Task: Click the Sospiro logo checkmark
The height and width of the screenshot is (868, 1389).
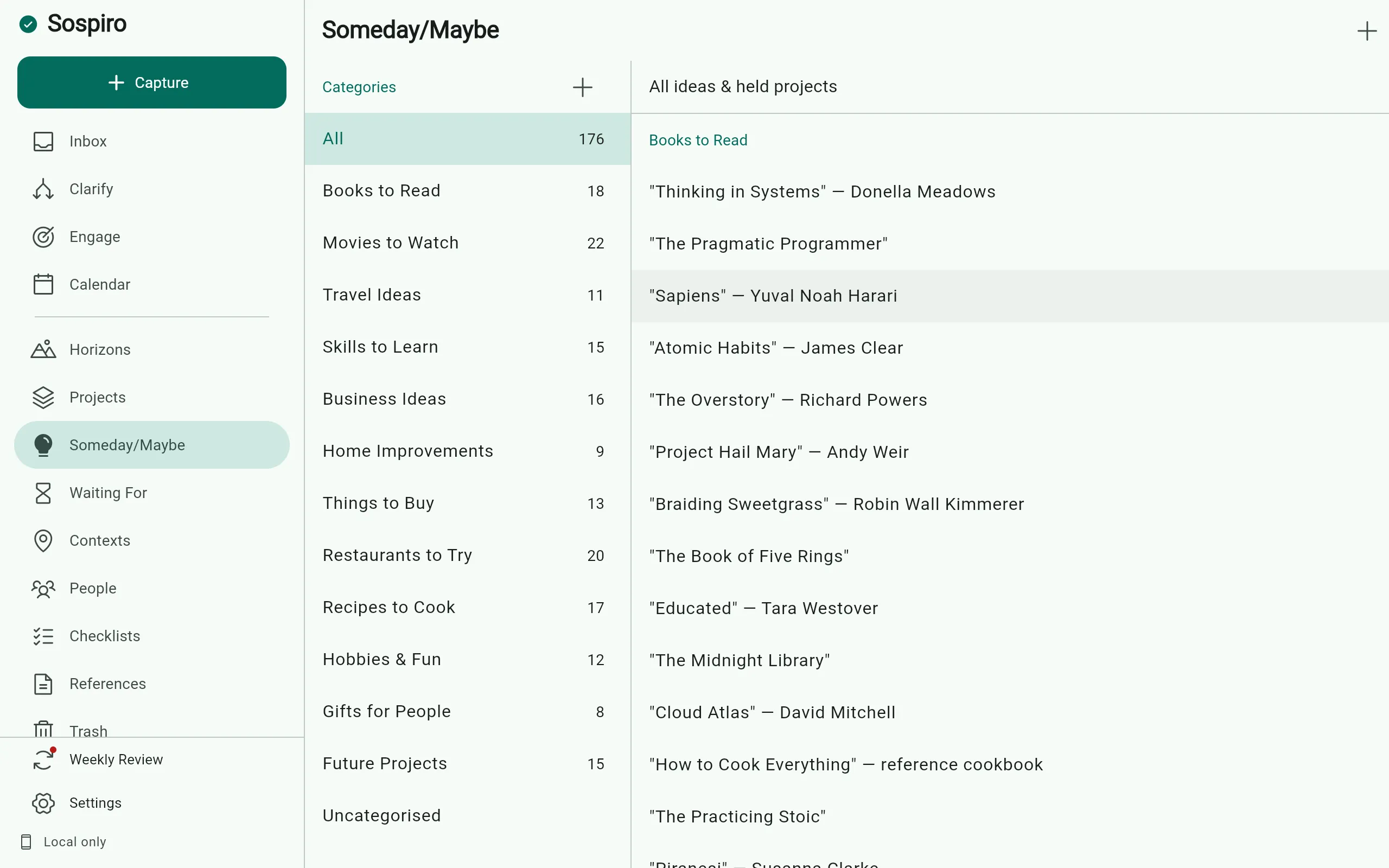Action: coord(28,24)
